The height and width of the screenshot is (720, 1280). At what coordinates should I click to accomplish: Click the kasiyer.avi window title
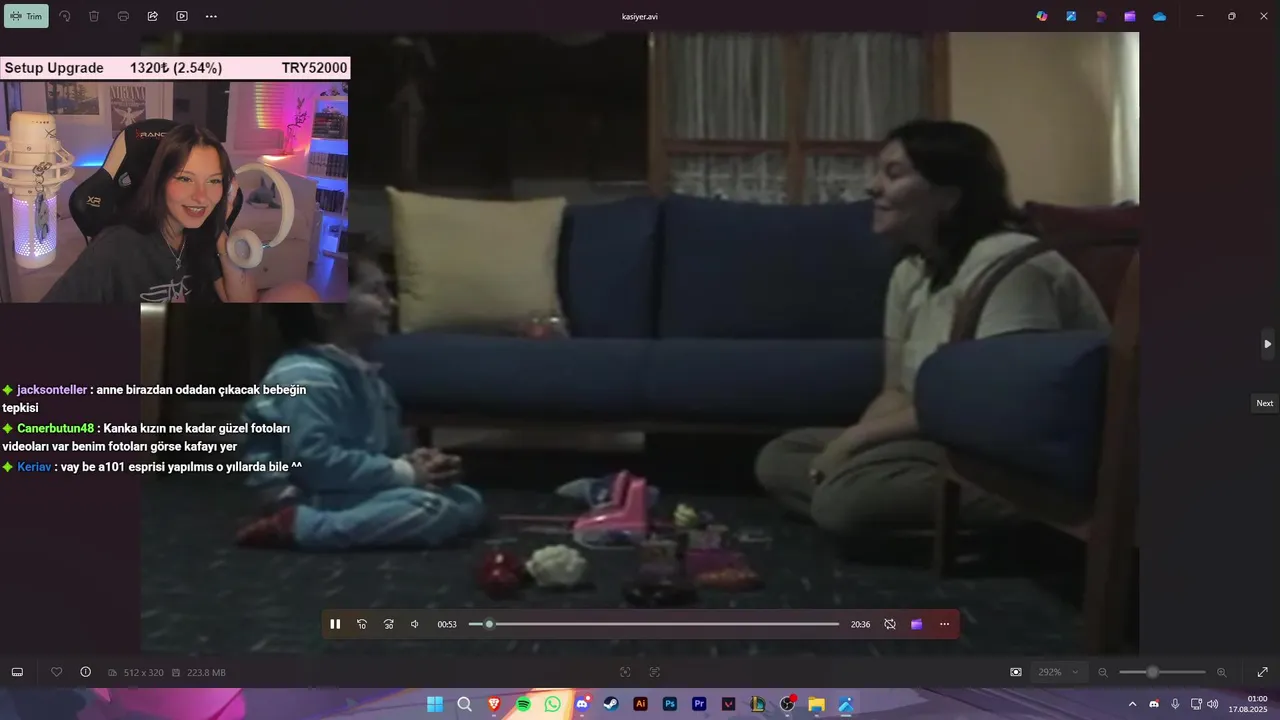click(640, 16)
